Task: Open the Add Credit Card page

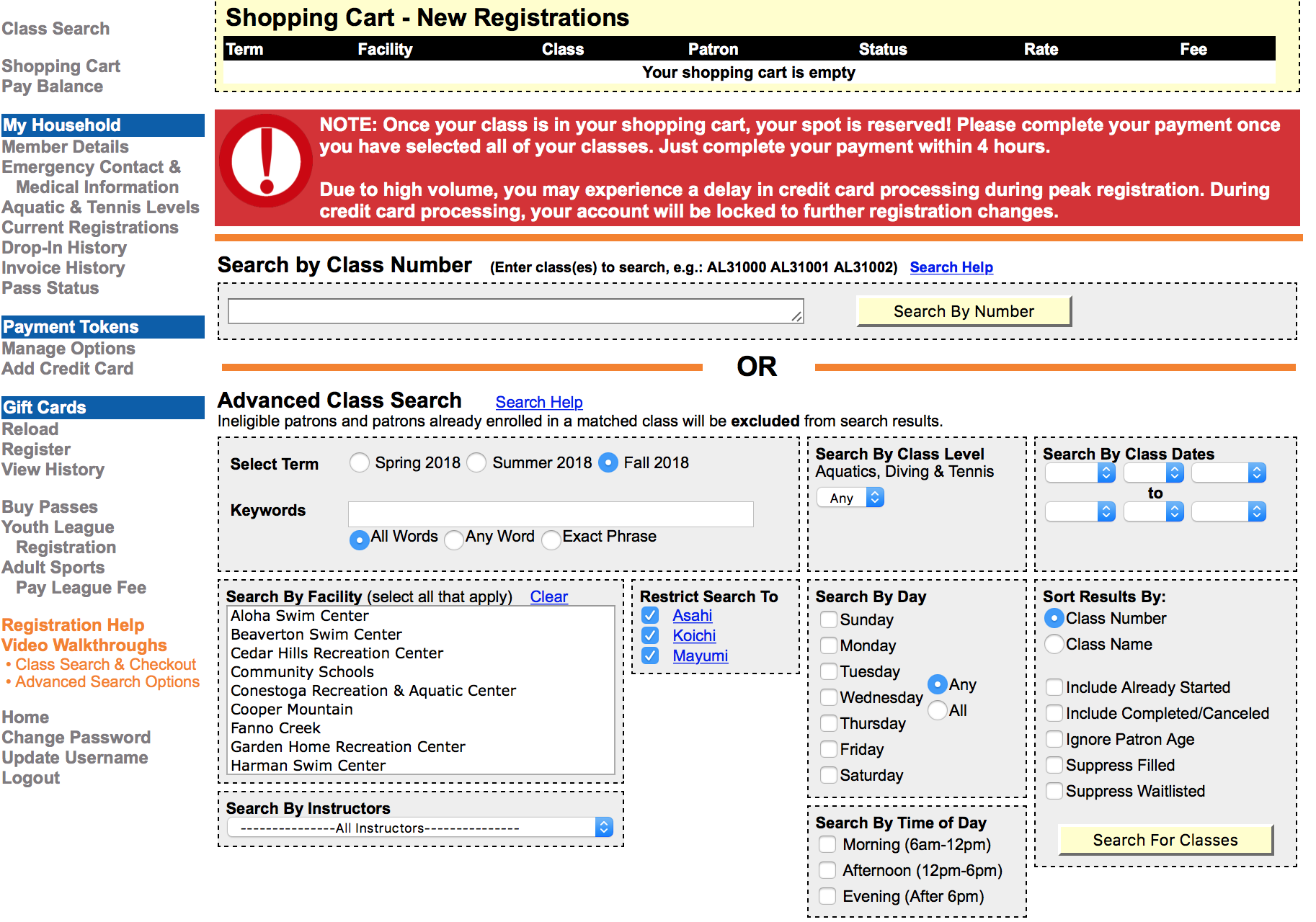Action: (68, 369)
